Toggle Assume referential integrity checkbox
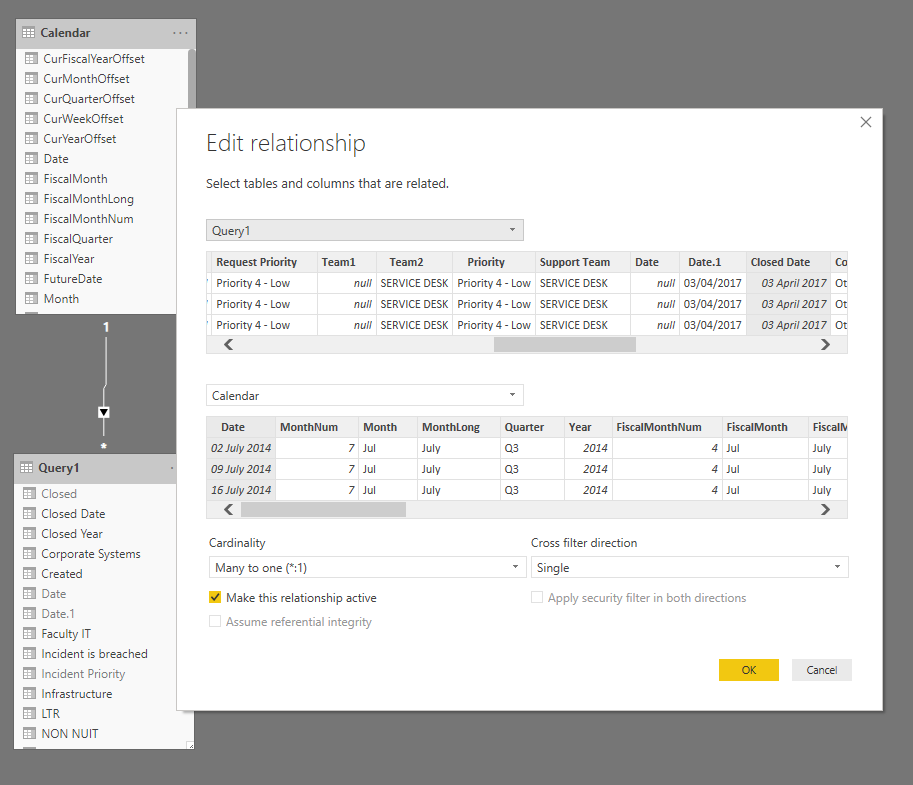Image resolution: width=913 pixels, height=785 pixels. pos(215,621)
